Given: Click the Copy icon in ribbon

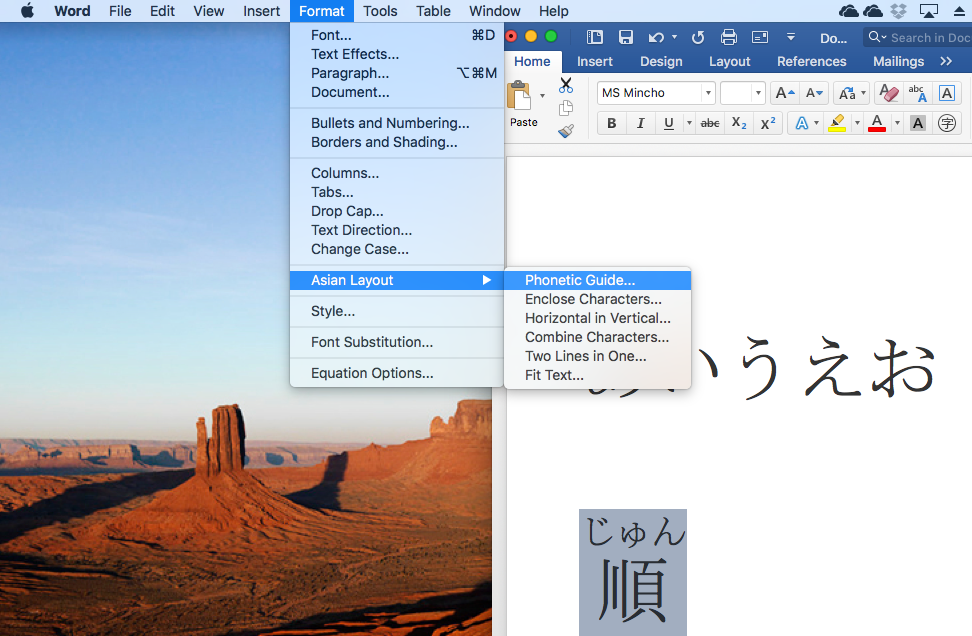Looking at the screenshot, I should (x=565, y=108).
